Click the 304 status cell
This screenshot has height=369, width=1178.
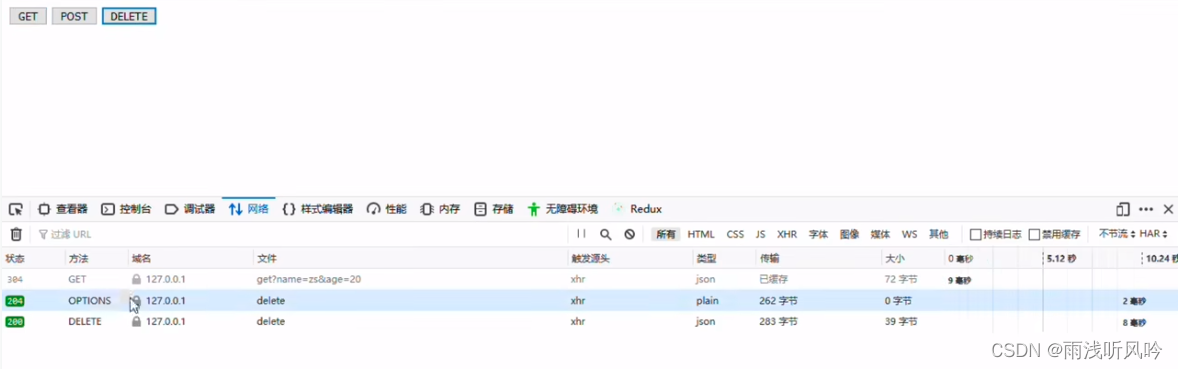(x=14, y=280)
